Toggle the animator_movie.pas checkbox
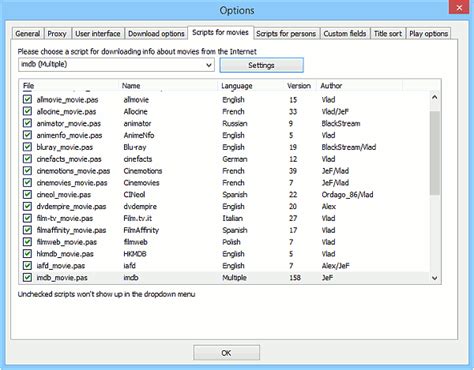474x370 pixels. point(27,123)
